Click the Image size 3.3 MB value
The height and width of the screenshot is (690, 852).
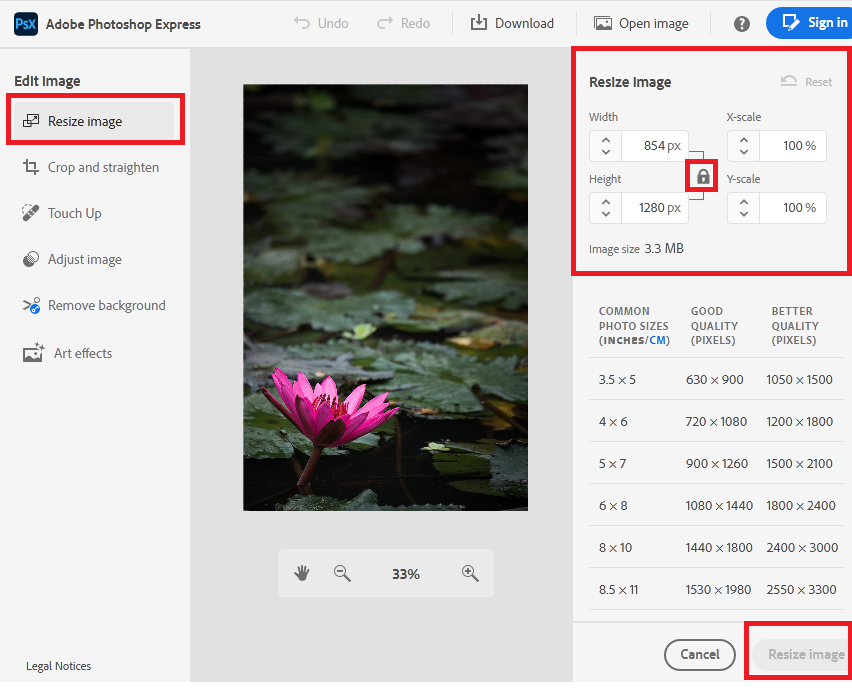pos(664,248)
